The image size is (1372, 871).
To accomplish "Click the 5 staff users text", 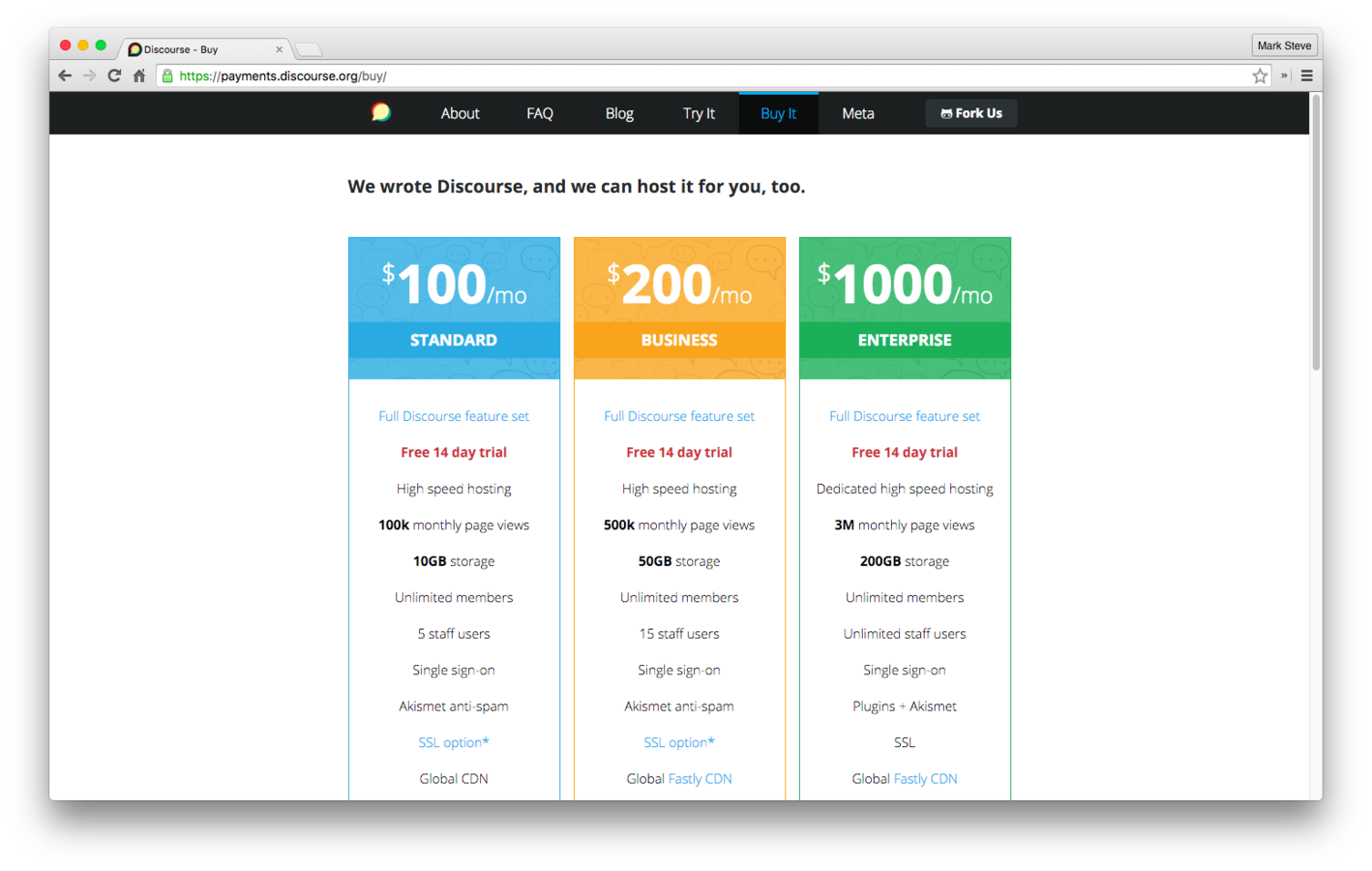I will (x=454, y=634).
